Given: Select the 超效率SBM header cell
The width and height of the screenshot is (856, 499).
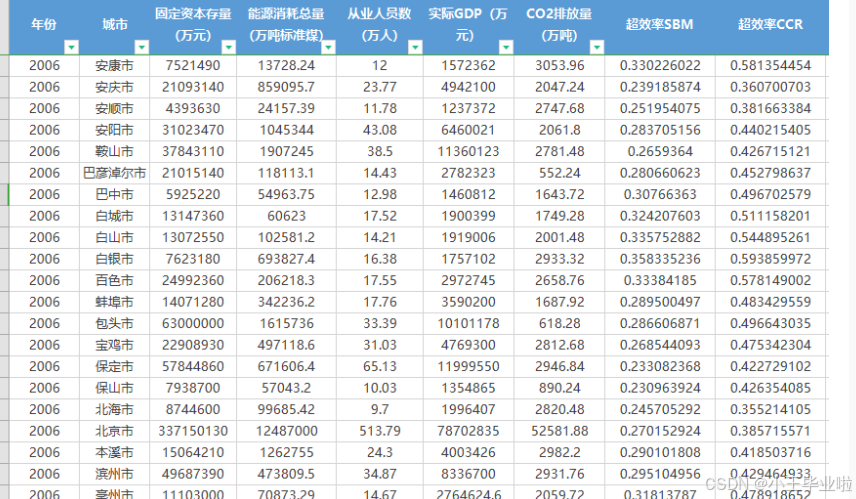Looking at the screenshot, I should click(659, 25).
